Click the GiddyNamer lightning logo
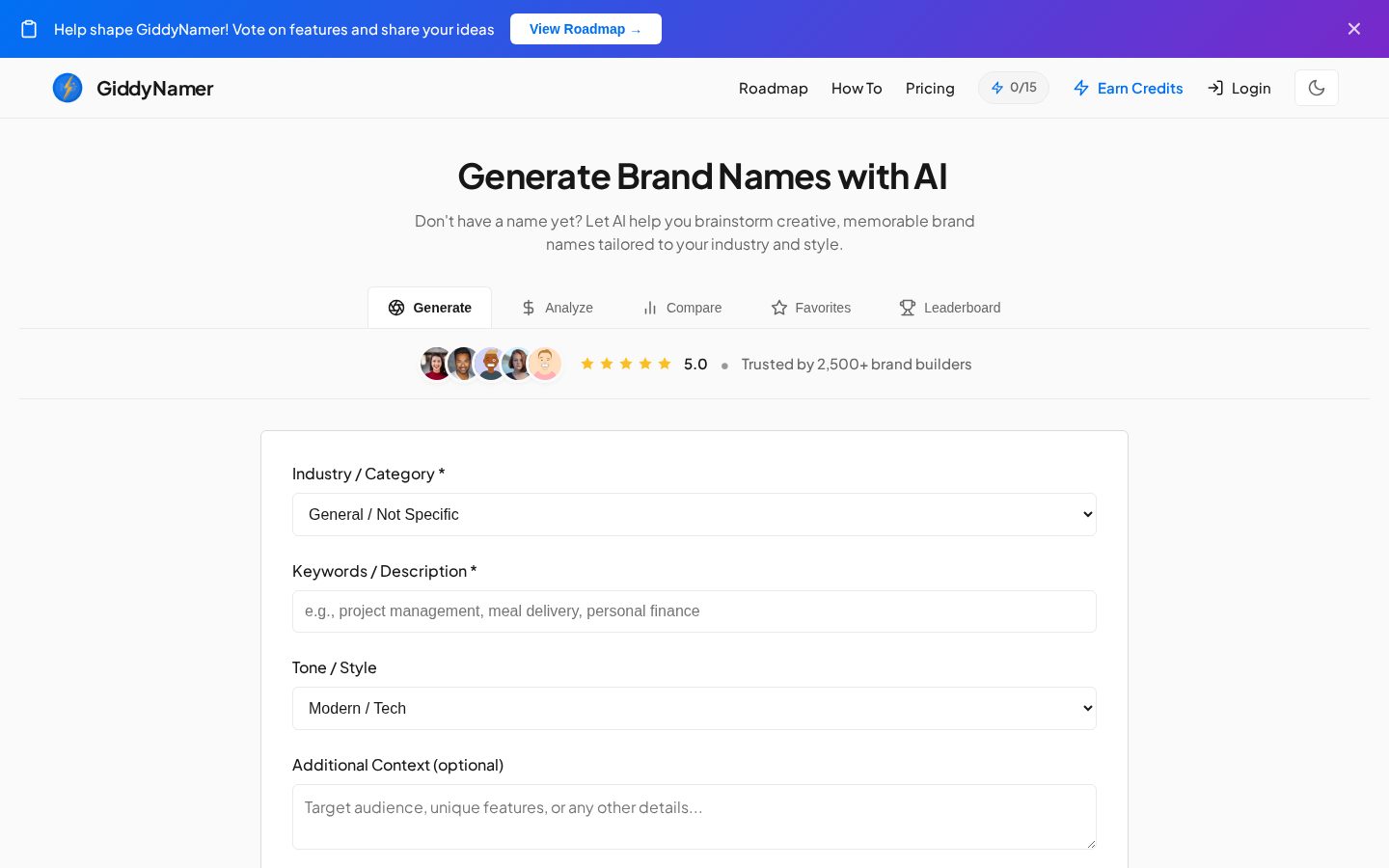Viewport: 1389px width, 868px height. click(x=68, y=88)
